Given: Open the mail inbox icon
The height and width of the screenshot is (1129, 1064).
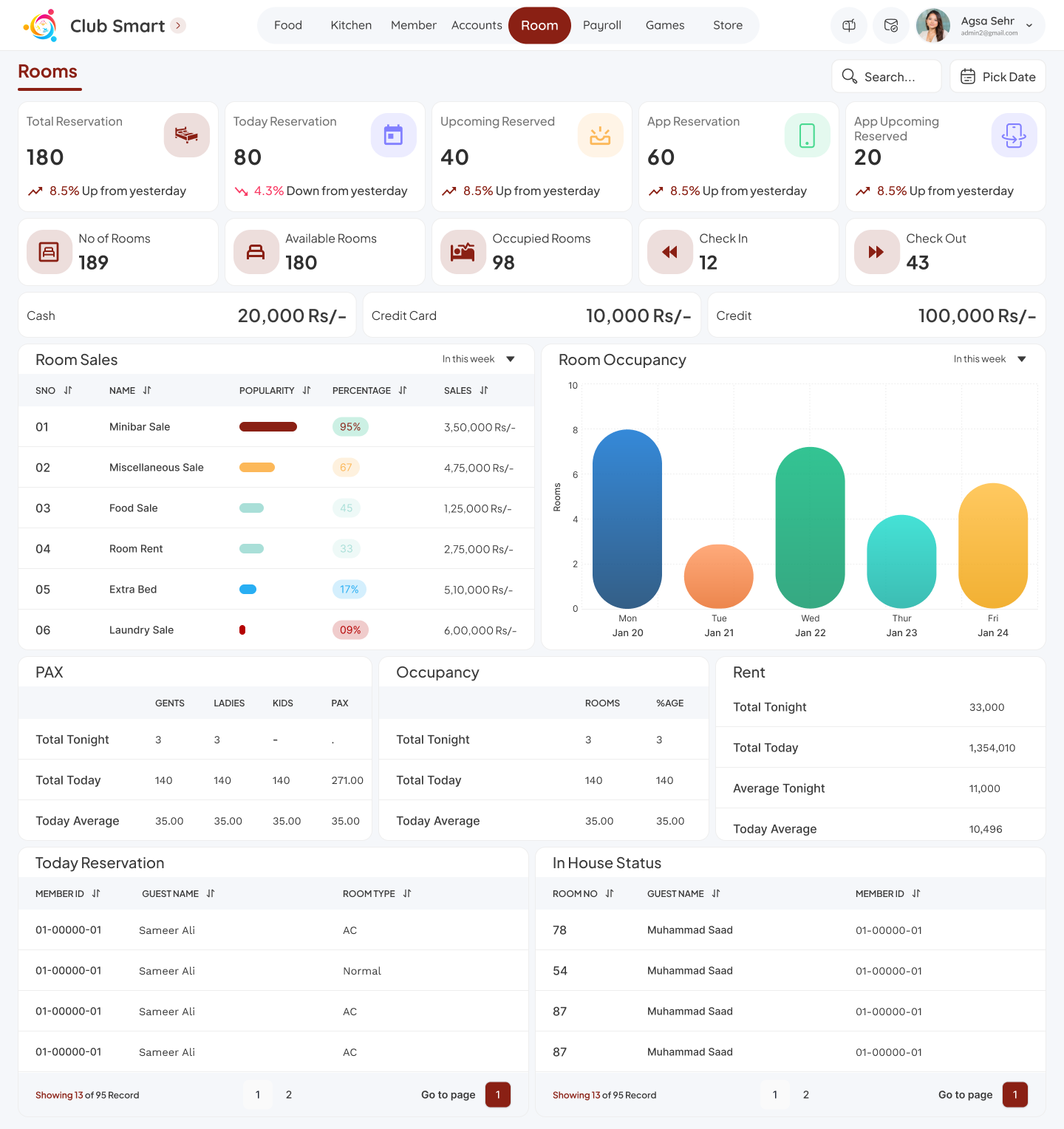Looking at the screenshot, I should 891,26.
